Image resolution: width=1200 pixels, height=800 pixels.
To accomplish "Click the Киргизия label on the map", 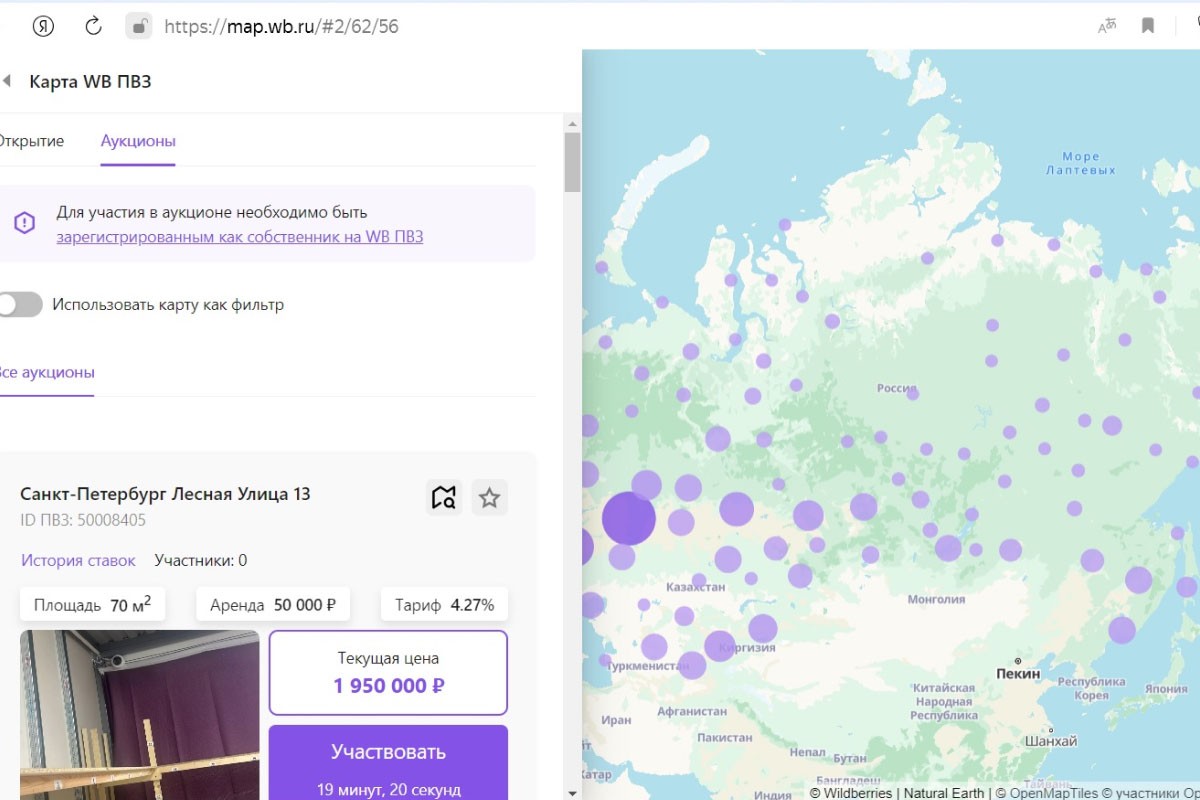I will 748,647.
